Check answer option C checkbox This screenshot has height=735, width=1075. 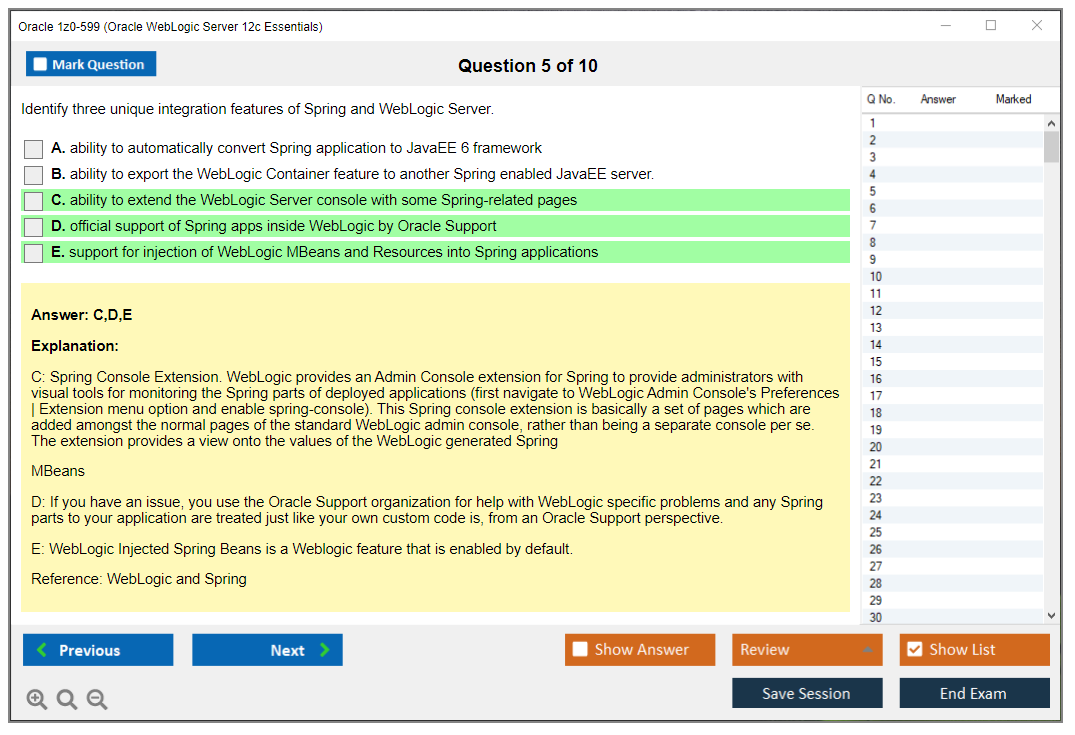(x=33, y=199)
